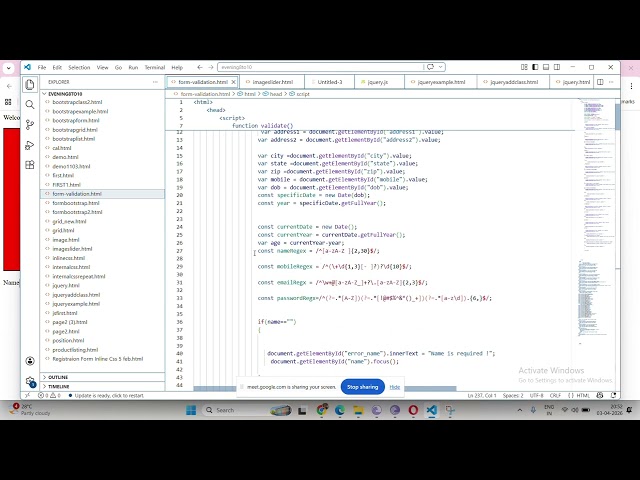This screenshot has width=640, height=480.
Task: Open the Explorer view in activity bar
Action: [30, 84]
